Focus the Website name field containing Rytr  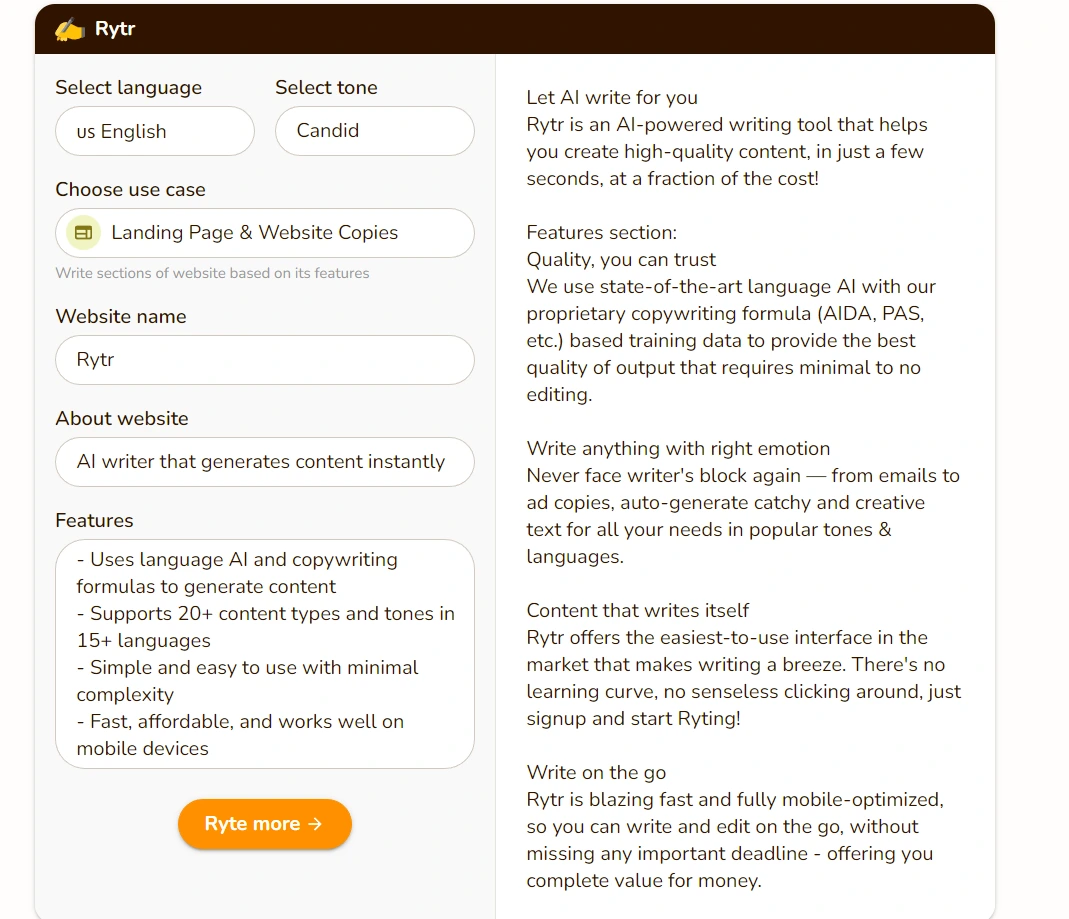265,360
